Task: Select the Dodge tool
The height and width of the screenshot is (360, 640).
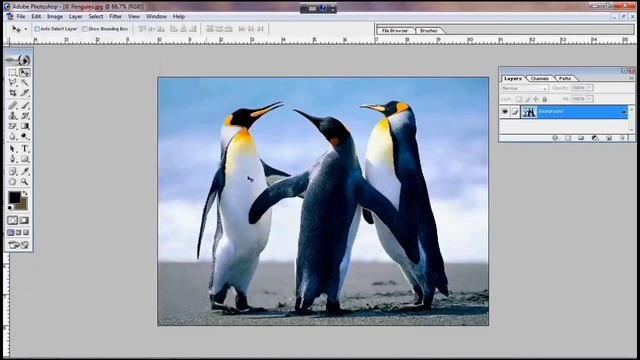Action: 25,136
